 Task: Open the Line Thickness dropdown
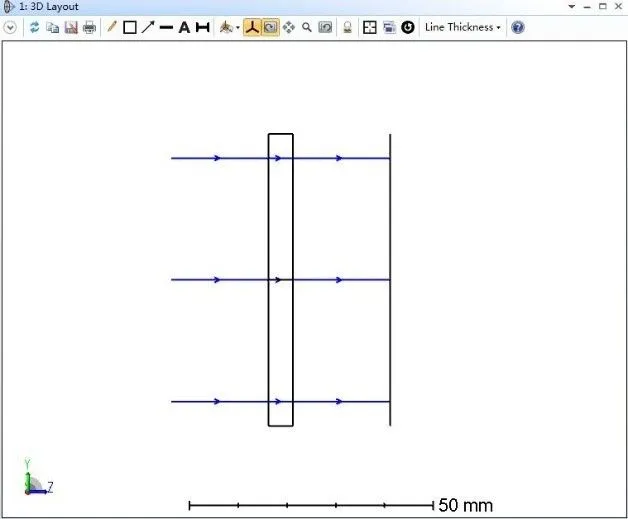(462, 27)
